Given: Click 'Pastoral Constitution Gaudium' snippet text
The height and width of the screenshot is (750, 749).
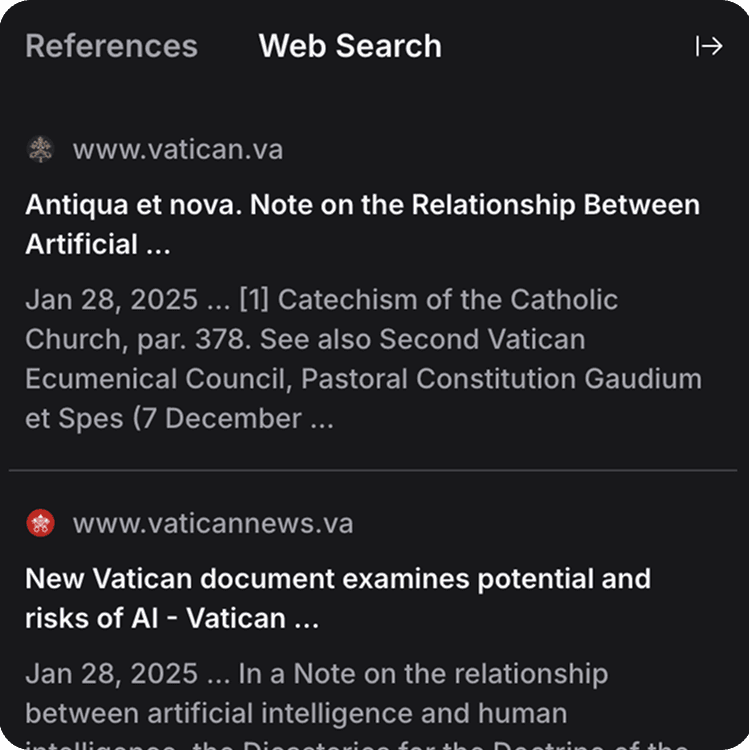Looking at the screenshot, I should click(501, 379).
